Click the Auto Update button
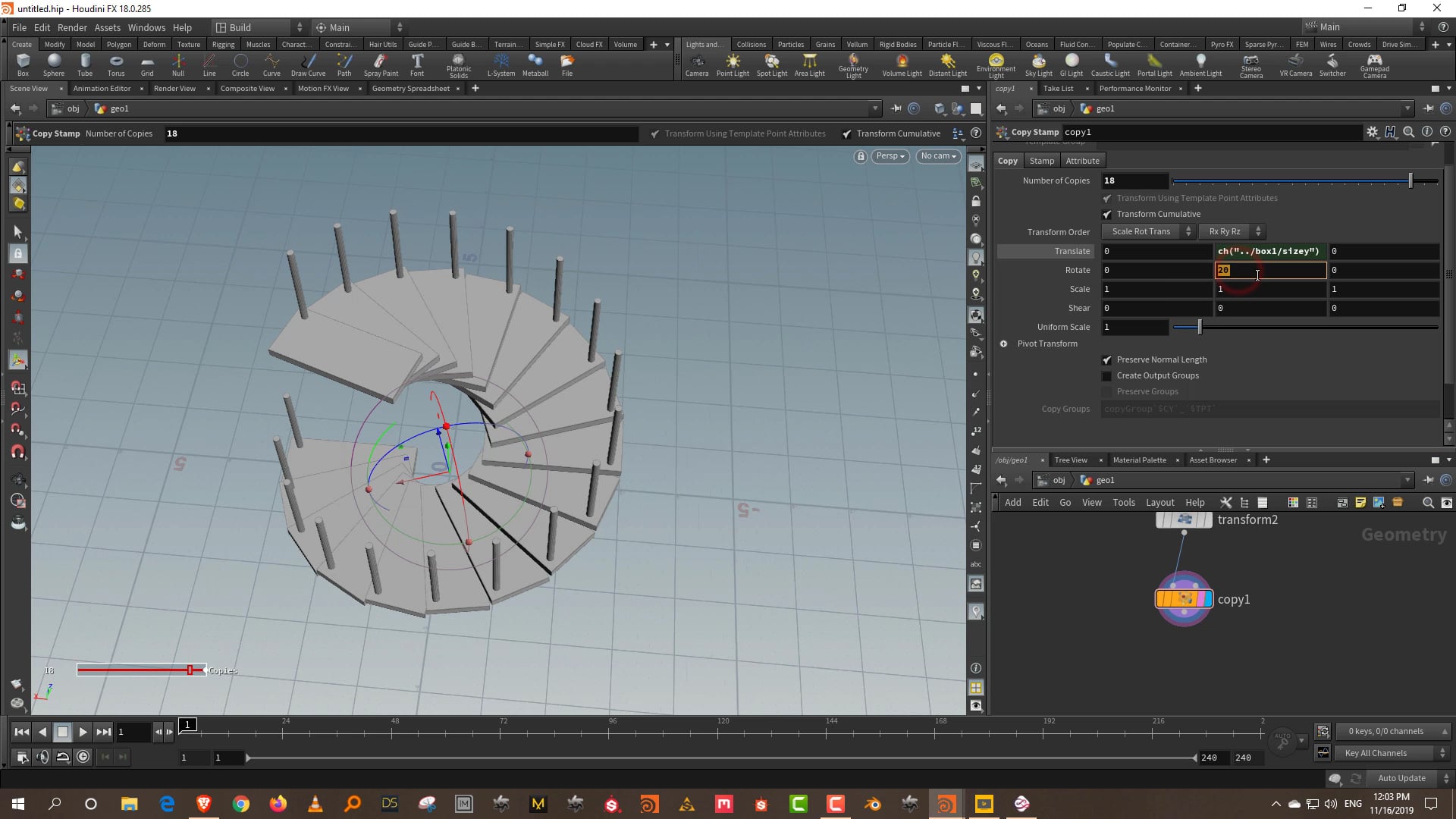The height and width of the screenshot is (819, 1456). 1401,778
